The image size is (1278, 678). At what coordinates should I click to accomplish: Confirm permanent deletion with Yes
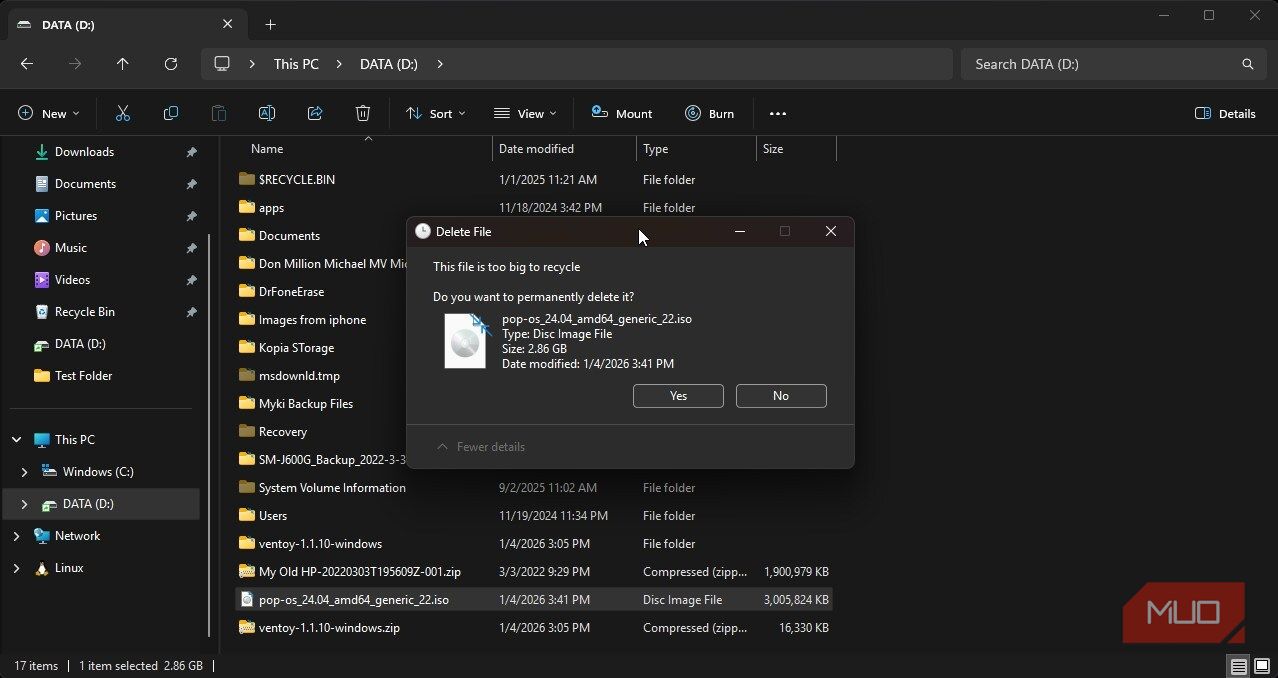tap(678, 396)
